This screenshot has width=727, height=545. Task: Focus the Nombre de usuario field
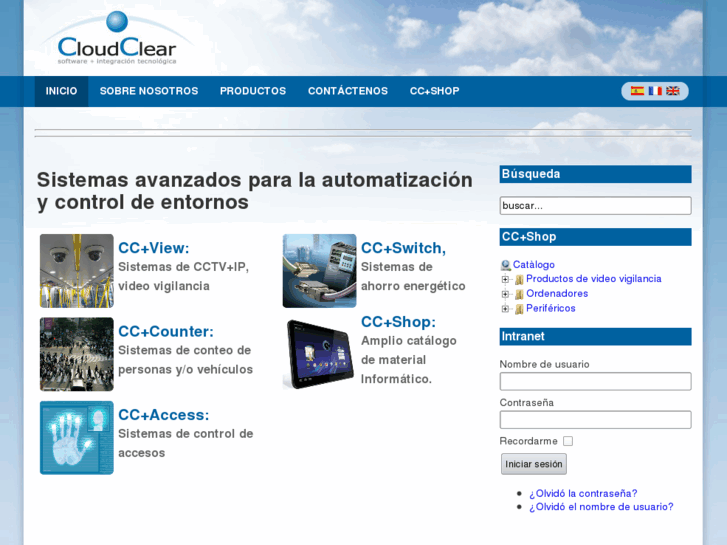click(x=595, y=381)
